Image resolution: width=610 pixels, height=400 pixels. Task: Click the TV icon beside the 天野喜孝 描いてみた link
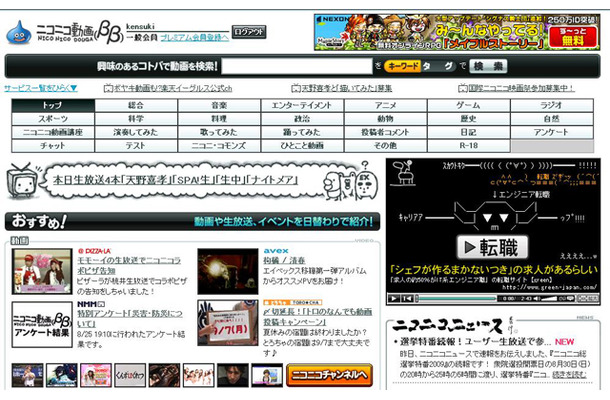click(296, 88)
